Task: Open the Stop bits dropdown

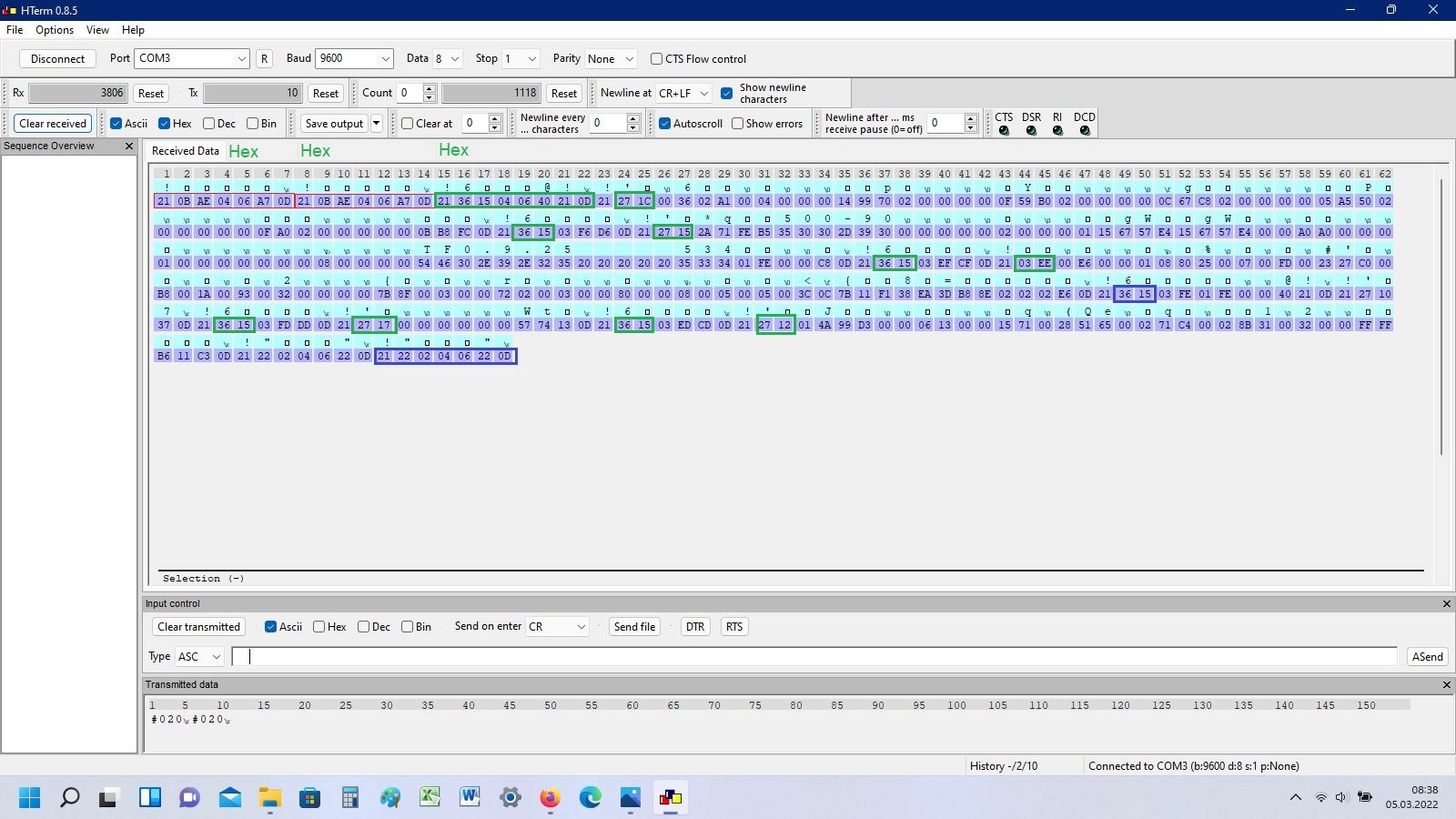Action: [521, 58]
